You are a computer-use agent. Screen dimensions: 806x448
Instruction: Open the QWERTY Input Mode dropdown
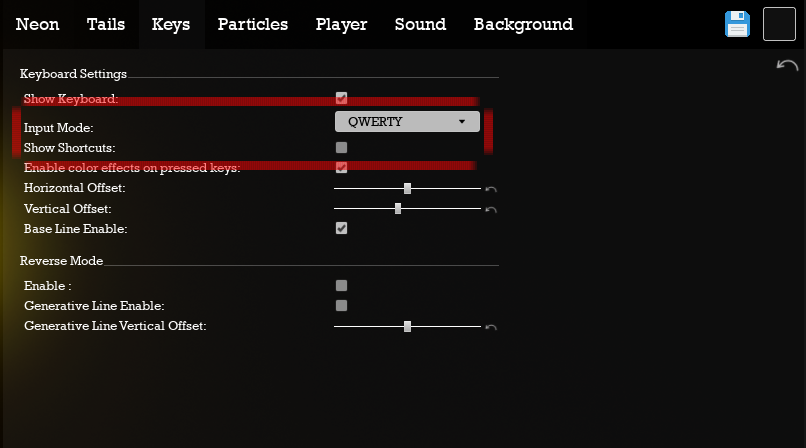tap(407, 122)
